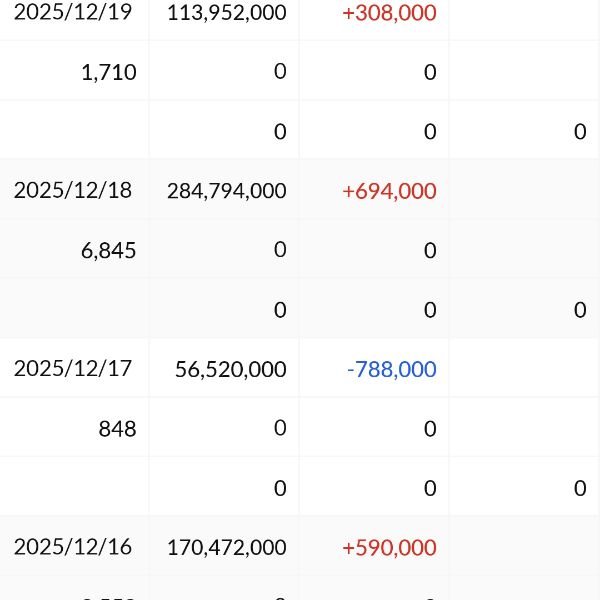600x600 pixels.
Task: Select the last-column zero under the 2025/12/17 entry
Action: click(x=580, y=488)
